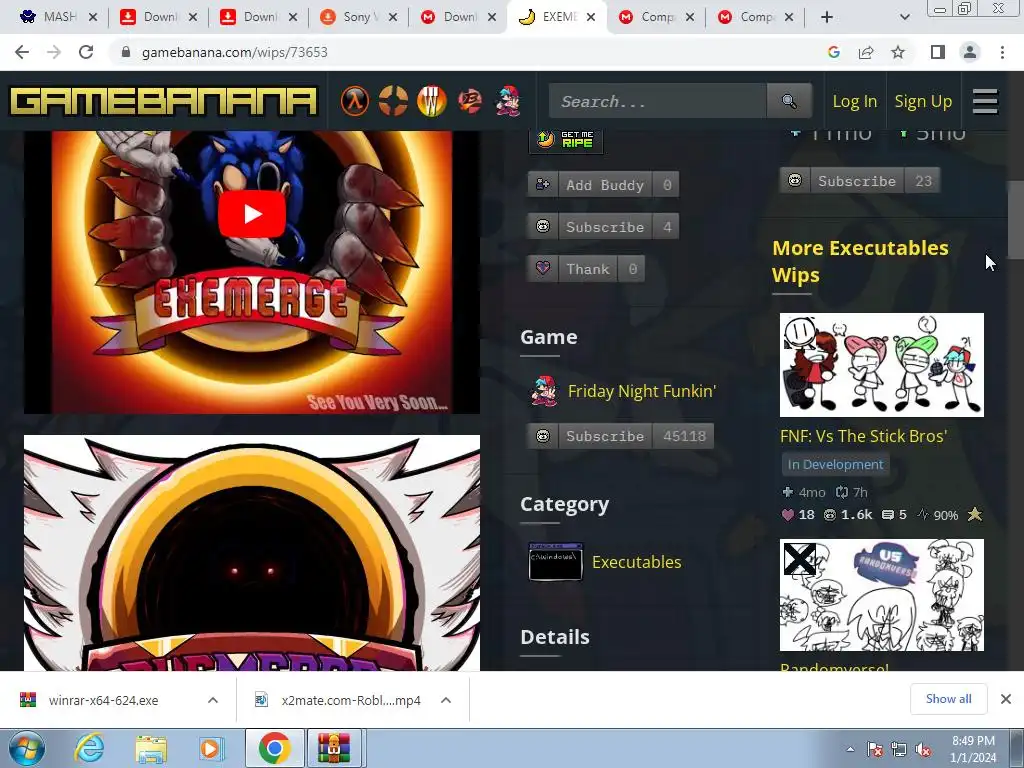
Task: Subscribe to Friday Night Funkin' game (45118)
Action: pos(620,436)
